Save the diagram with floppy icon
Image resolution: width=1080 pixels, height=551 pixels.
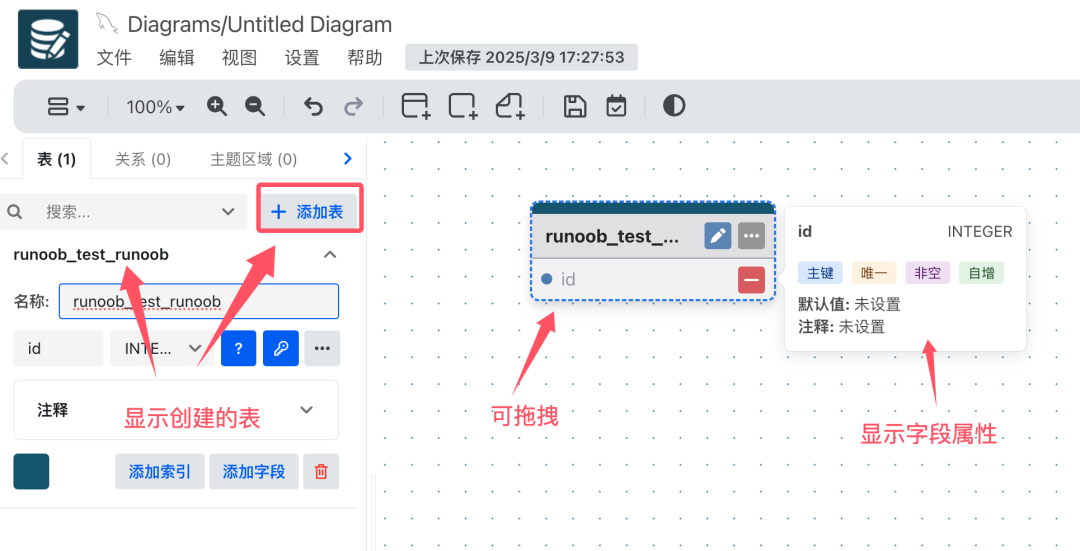pyautogui.click(x=575, y=106)
